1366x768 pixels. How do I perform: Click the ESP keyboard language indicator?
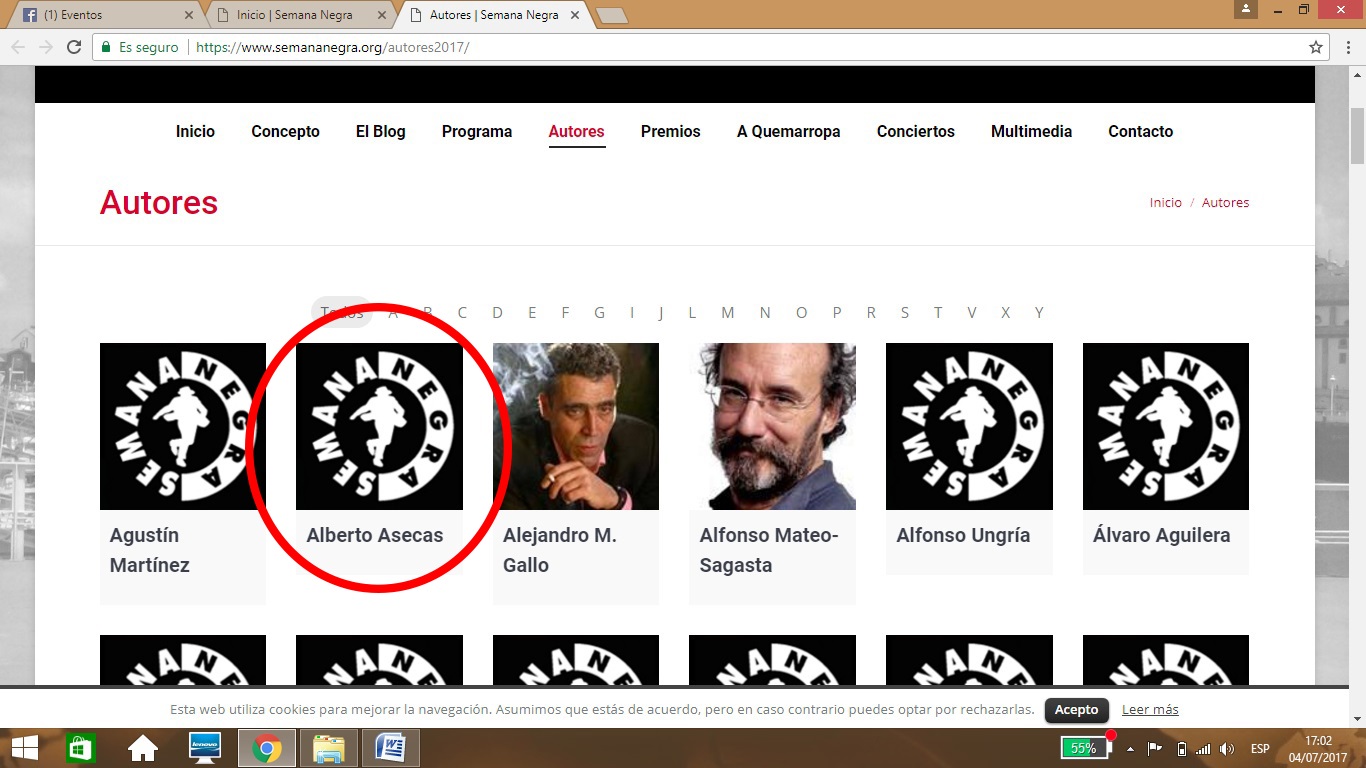[x=1260, y=749]
